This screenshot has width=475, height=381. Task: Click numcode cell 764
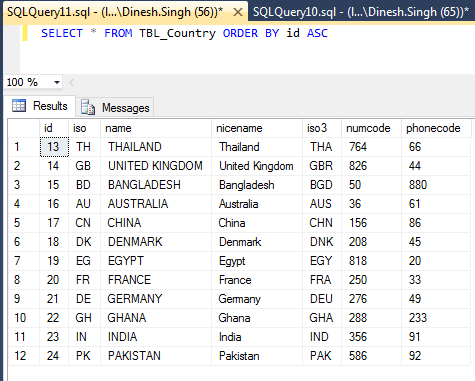(x=372, y=147)
